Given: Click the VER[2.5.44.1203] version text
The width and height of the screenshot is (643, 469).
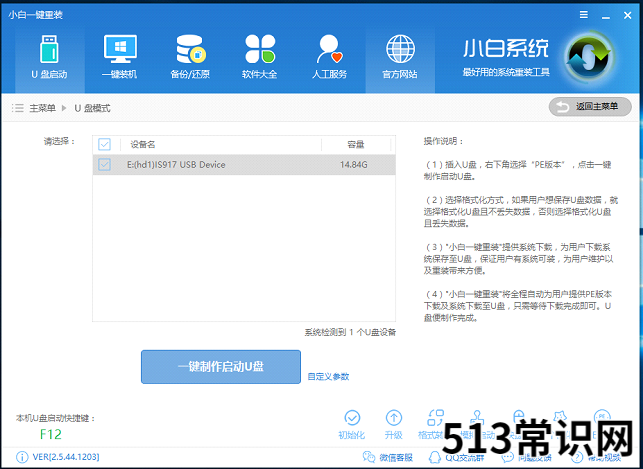Looking at the screenshot, I should [66, 457].
